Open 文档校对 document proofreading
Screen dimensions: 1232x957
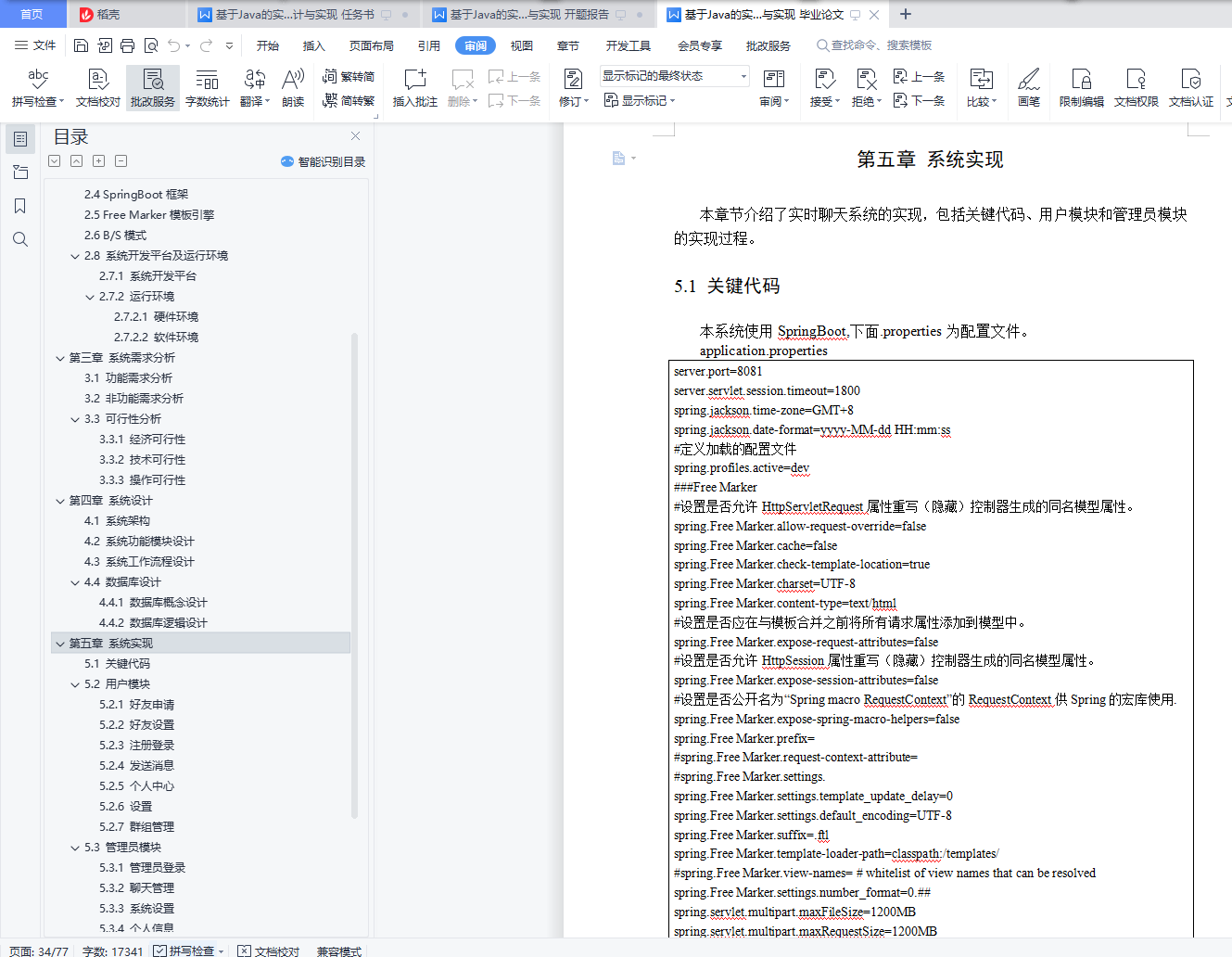(97, 88)
